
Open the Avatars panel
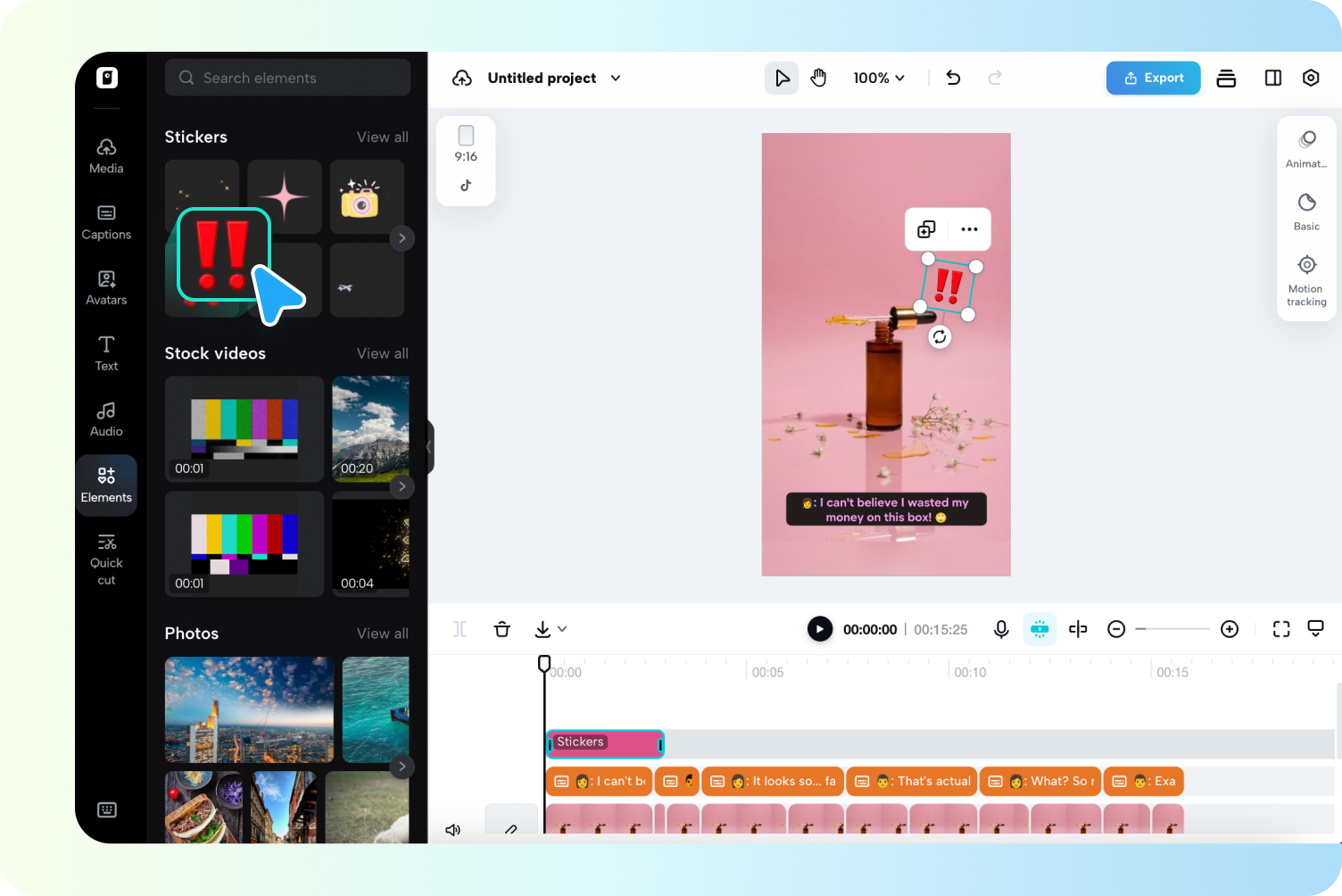coord(106,286)
